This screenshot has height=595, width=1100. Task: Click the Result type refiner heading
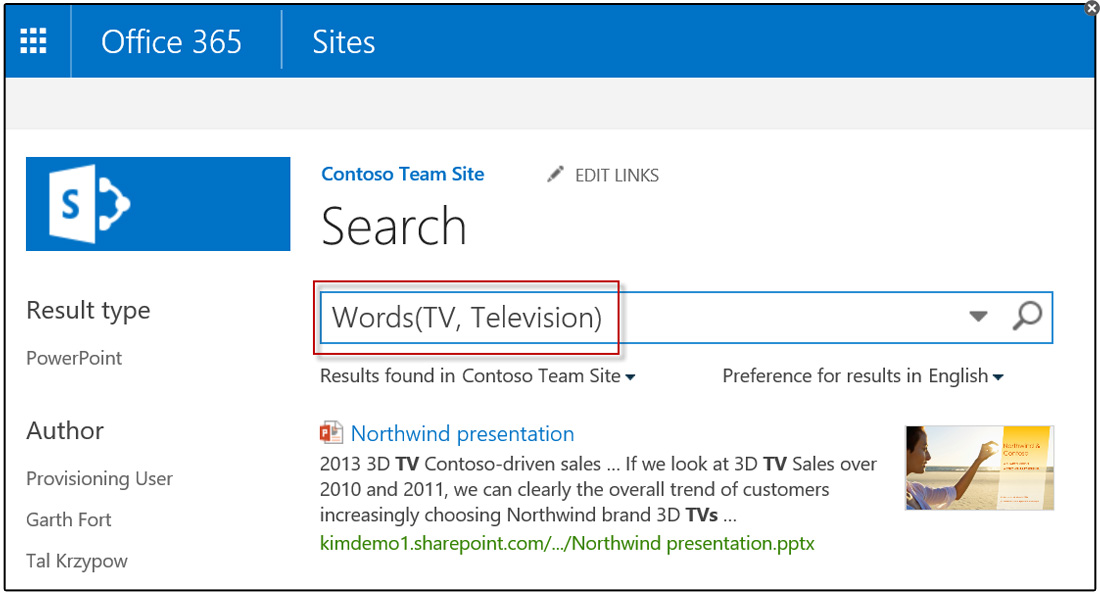pyautogui.click(x=88, y=310)
